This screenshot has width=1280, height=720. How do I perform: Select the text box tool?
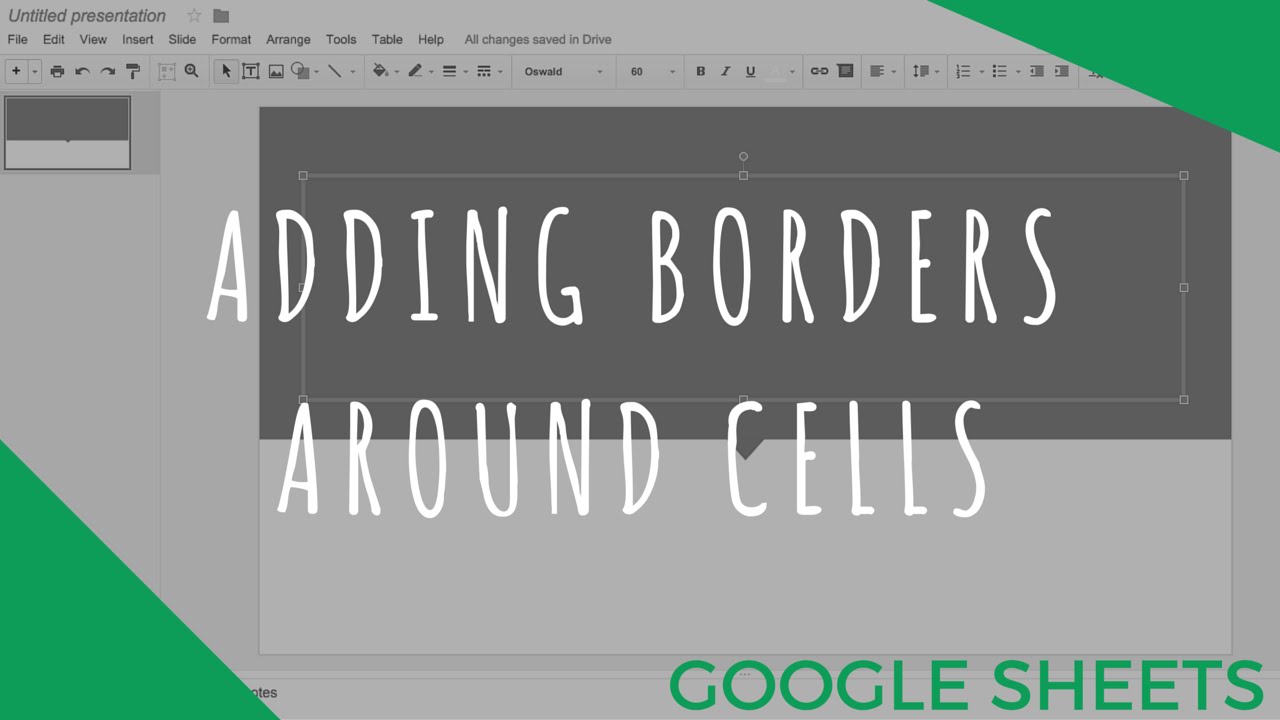point(251,71)
